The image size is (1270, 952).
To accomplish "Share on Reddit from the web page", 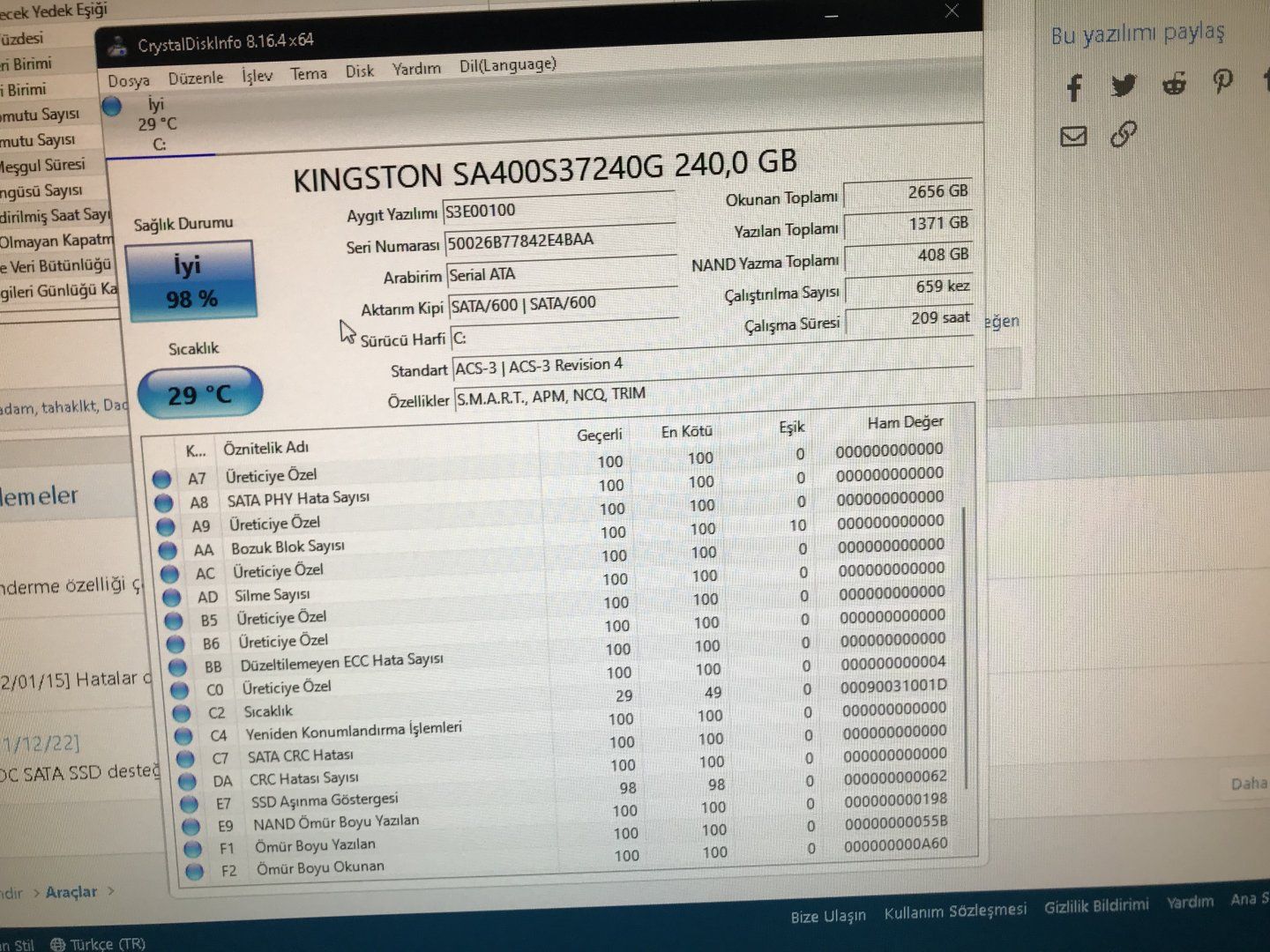I will (1174, 84).
